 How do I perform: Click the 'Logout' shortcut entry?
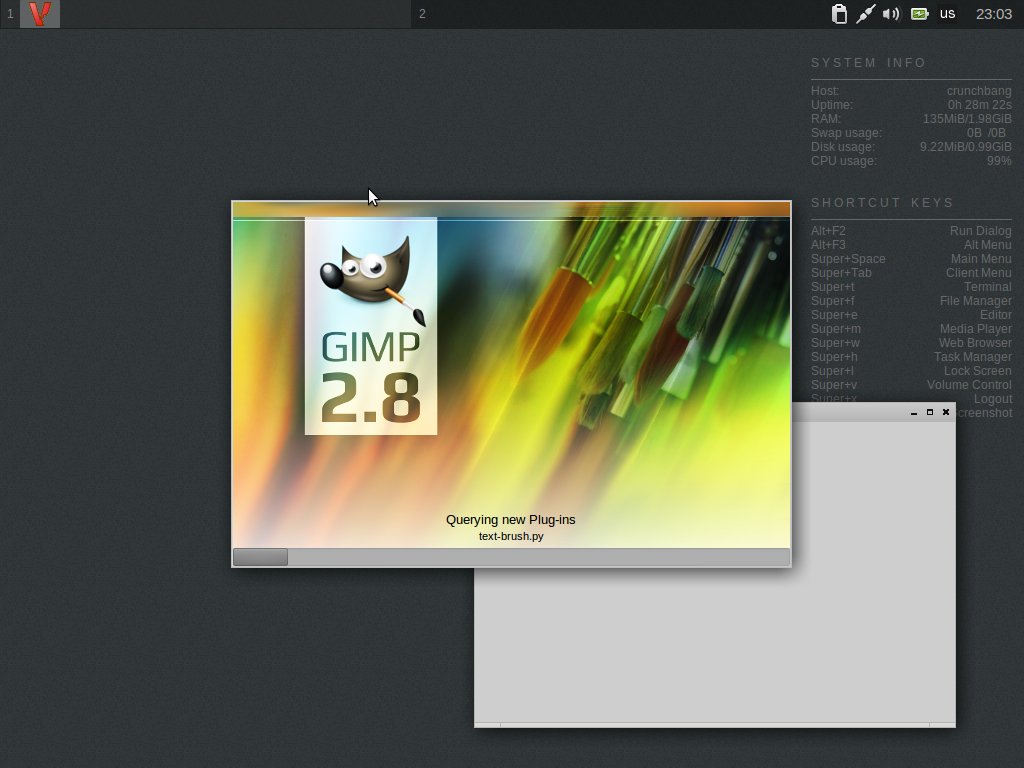(x=993, y=399)
